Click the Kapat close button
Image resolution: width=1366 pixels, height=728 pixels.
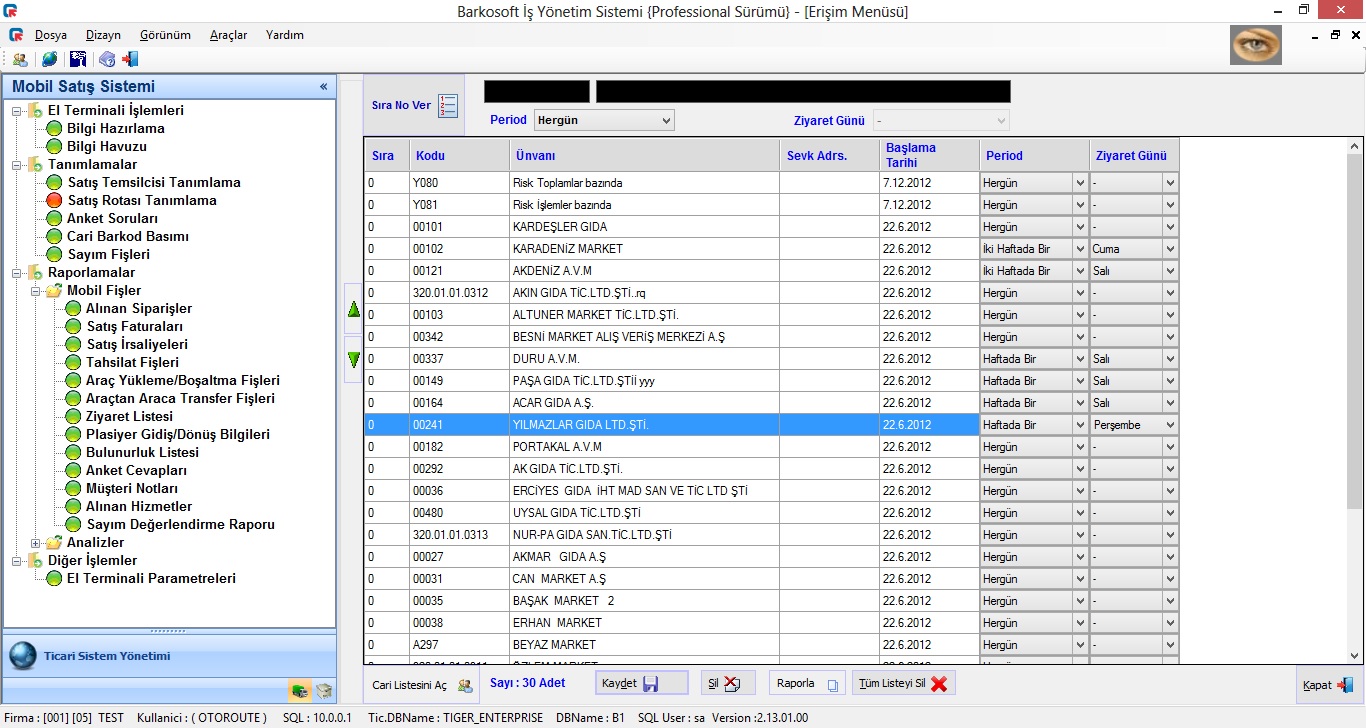(x=1327, y=685)
